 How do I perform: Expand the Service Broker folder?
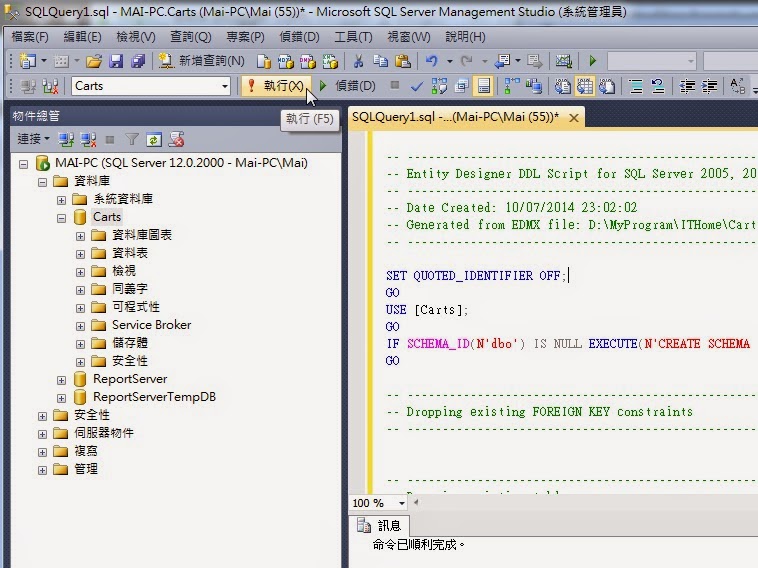pos(80,326)
